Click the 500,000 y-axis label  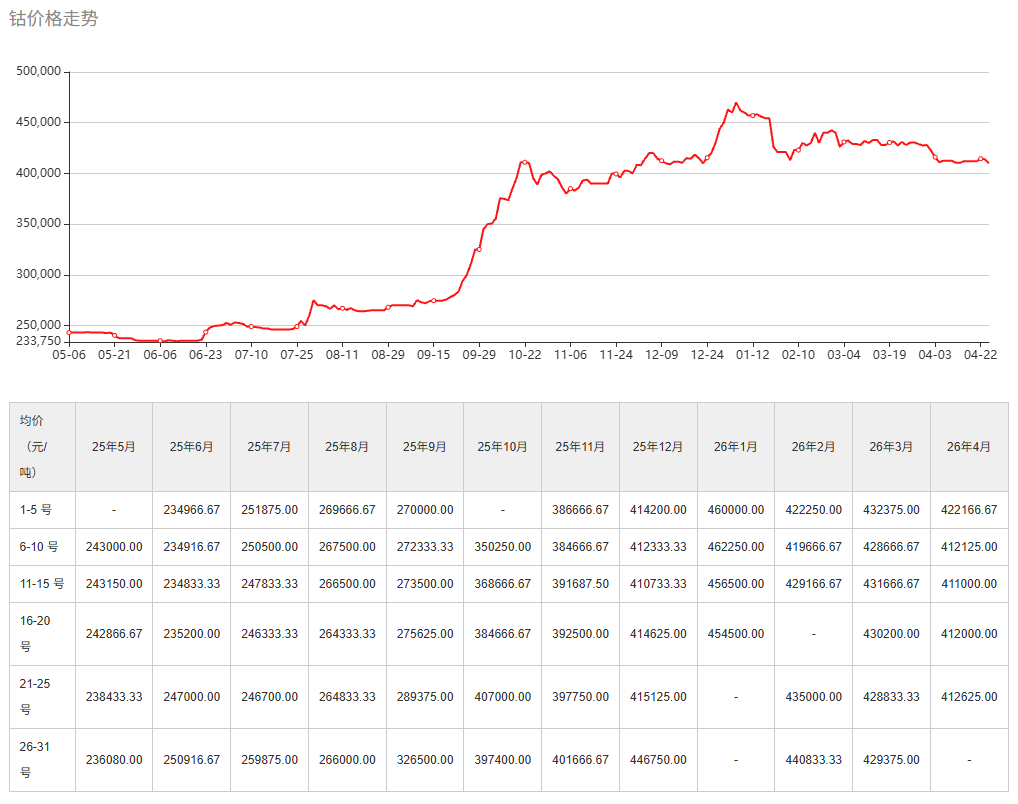pos(40,72)
